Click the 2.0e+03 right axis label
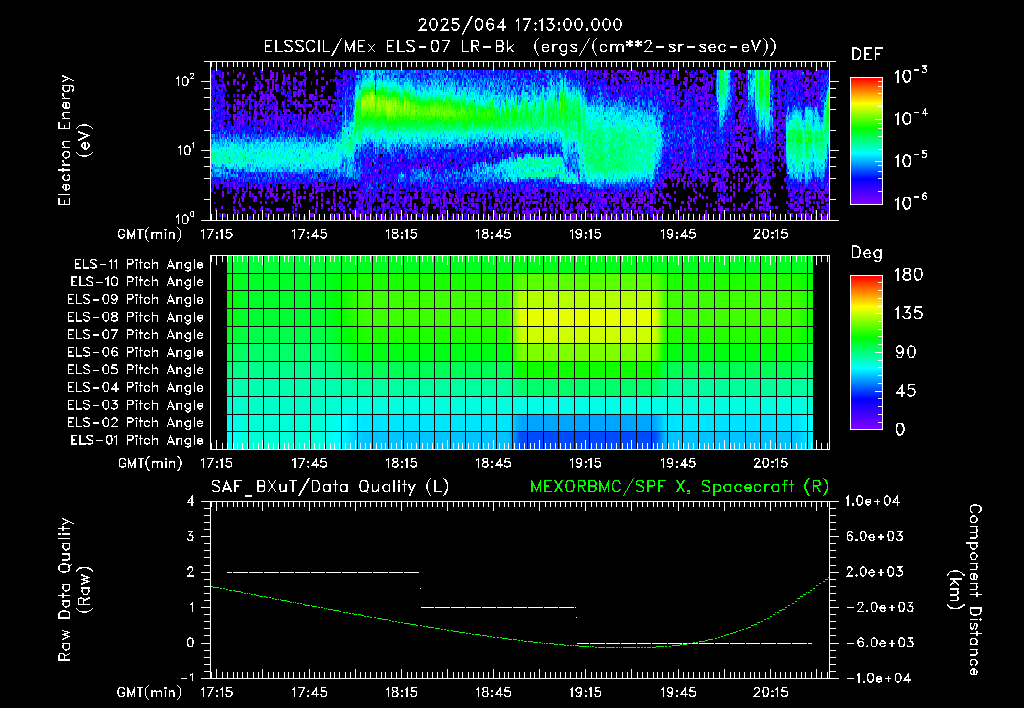The image size is (1024, 708). 875,572
